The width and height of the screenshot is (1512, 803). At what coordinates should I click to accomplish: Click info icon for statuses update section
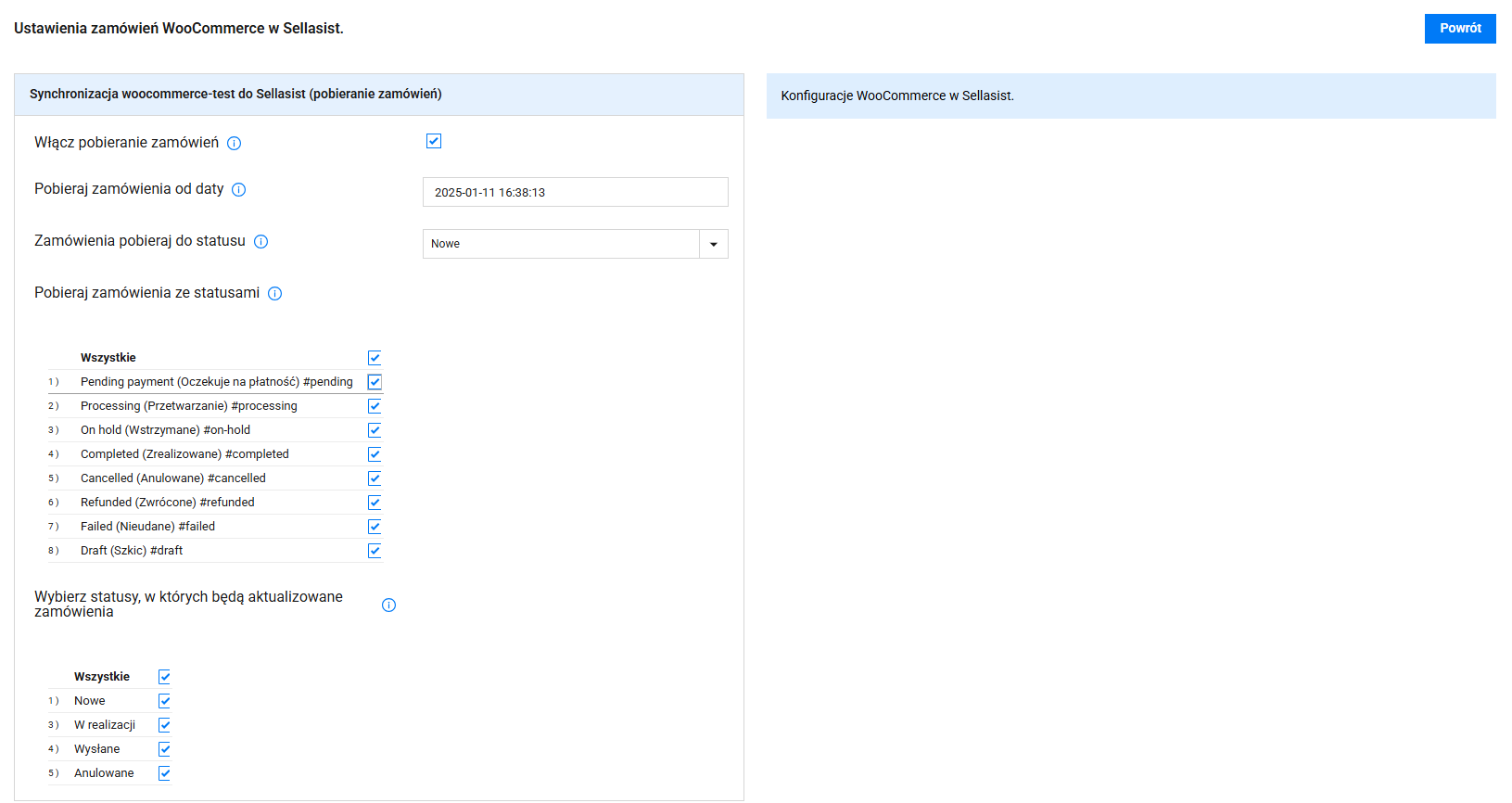pyautogui.click(x=389, y=605)
